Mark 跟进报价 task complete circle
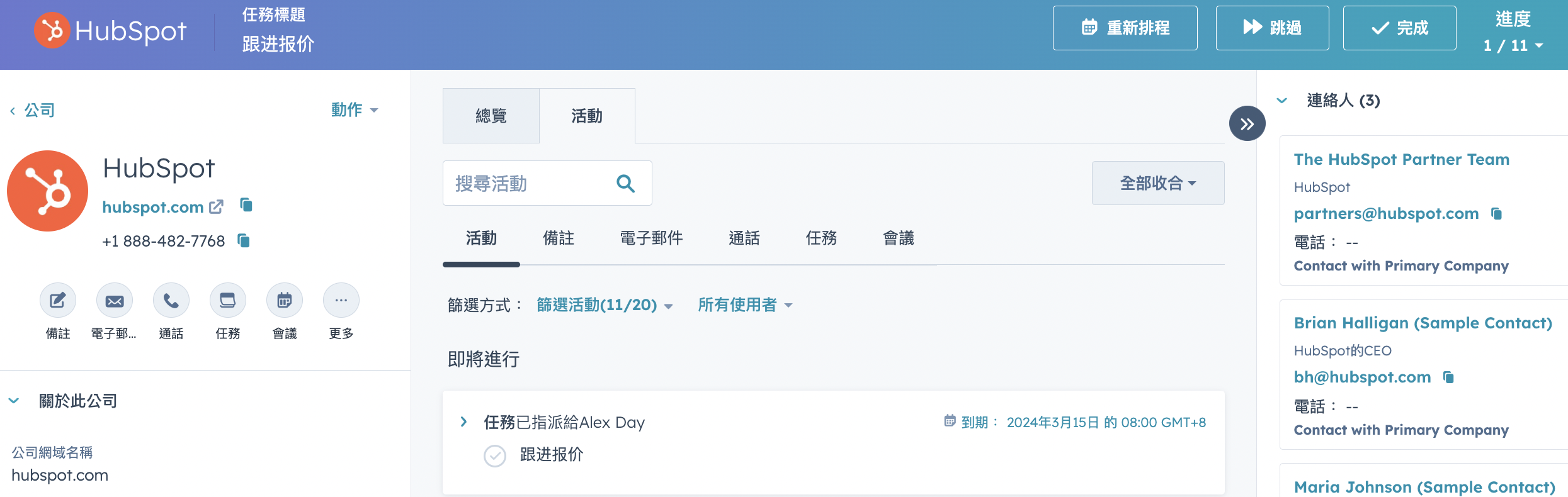Viewport: 1568px width, 497px height. pos(495,455)
